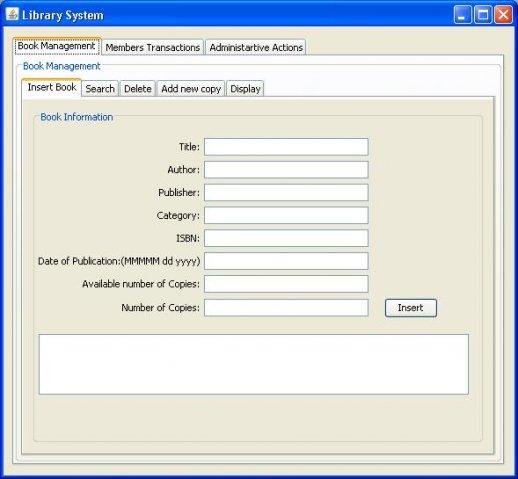Image resolution: width=518 pixels, height=479 pixels.
Task: Click into the Author field
Action: tap(286, 170)
